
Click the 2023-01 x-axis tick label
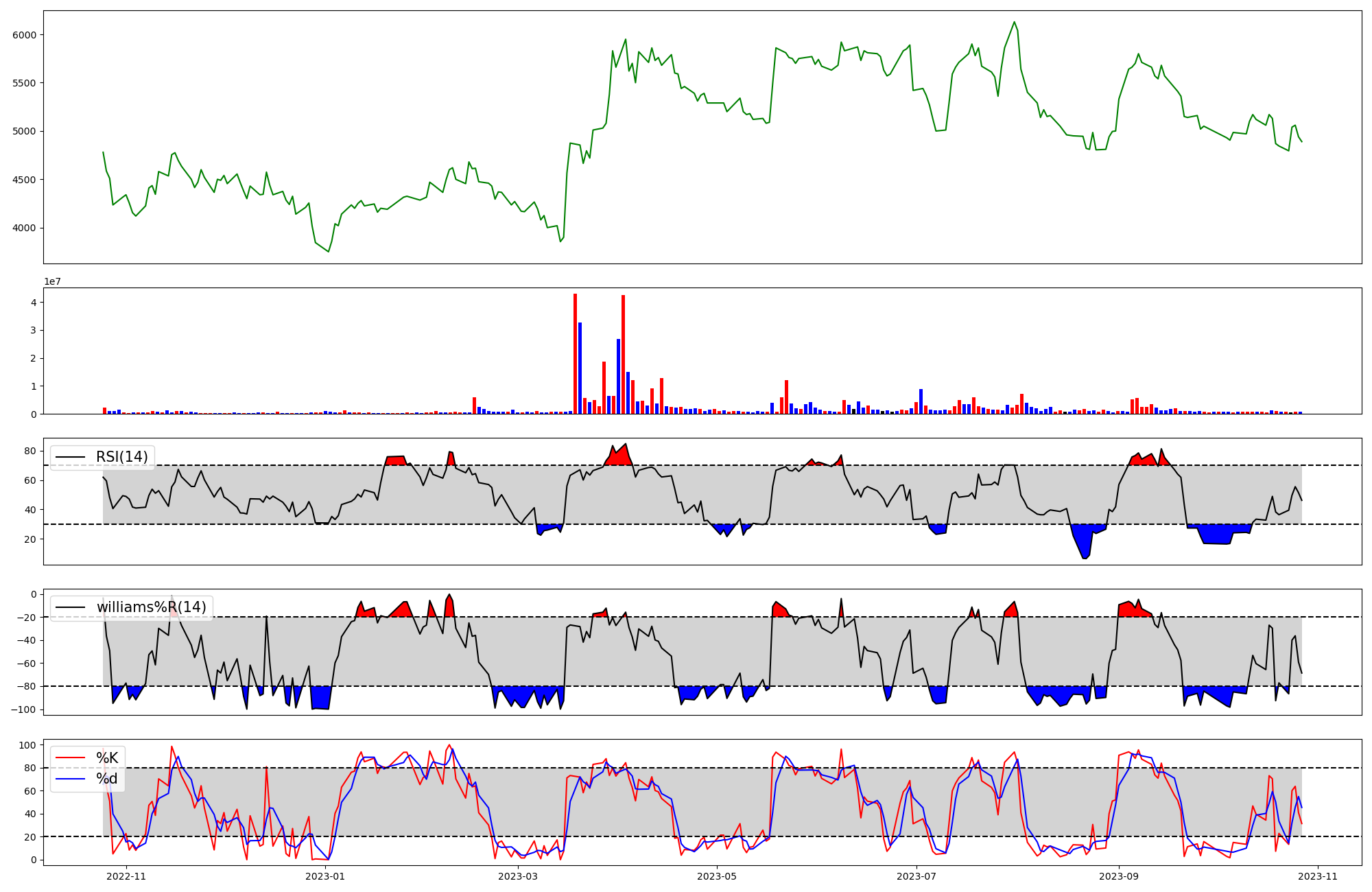(x=325, y=876)
